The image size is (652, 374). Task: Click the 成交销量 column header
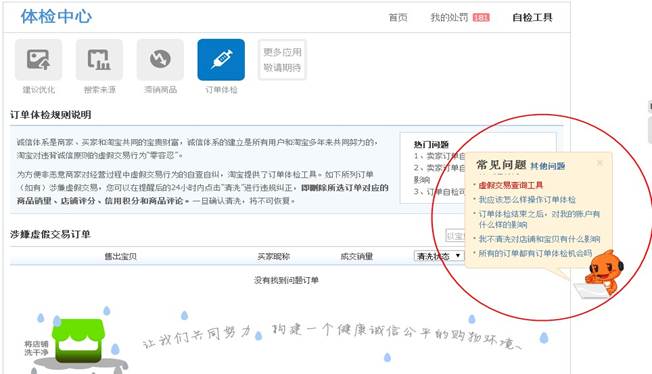point(356,257)
